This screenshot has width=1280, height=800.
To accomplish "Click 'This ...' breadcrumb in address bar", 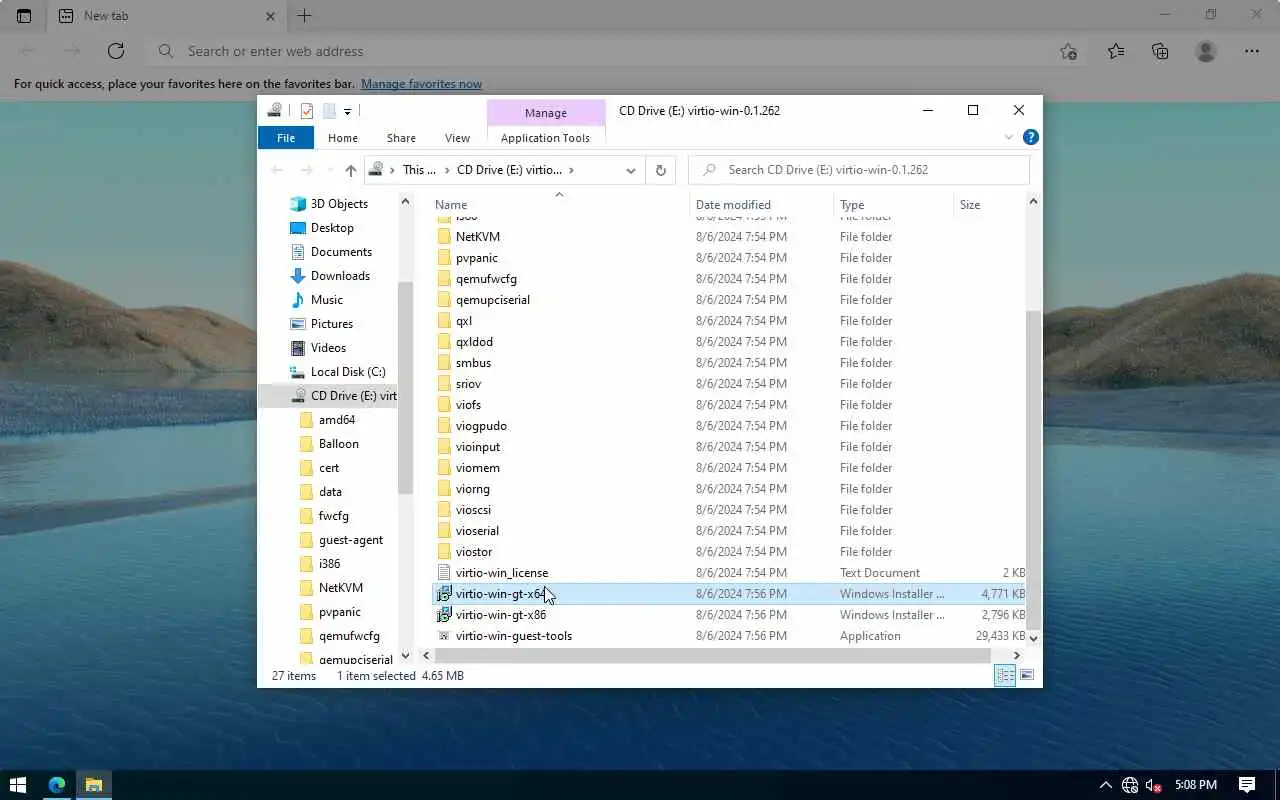I will coord(419,170).
